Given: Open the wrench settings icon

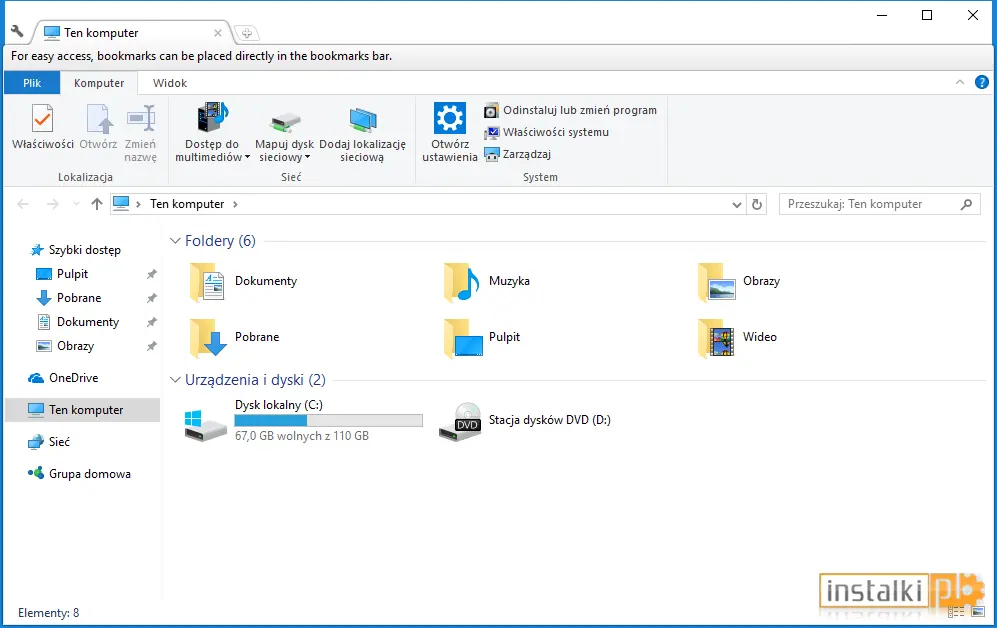Looking at the screenshot, I should point(17,31).
